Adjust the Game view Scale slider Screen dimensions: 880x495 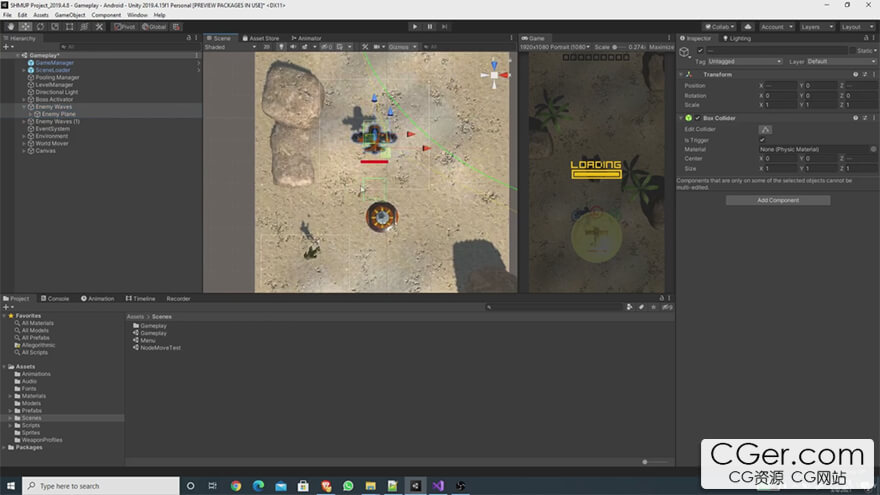620,47
